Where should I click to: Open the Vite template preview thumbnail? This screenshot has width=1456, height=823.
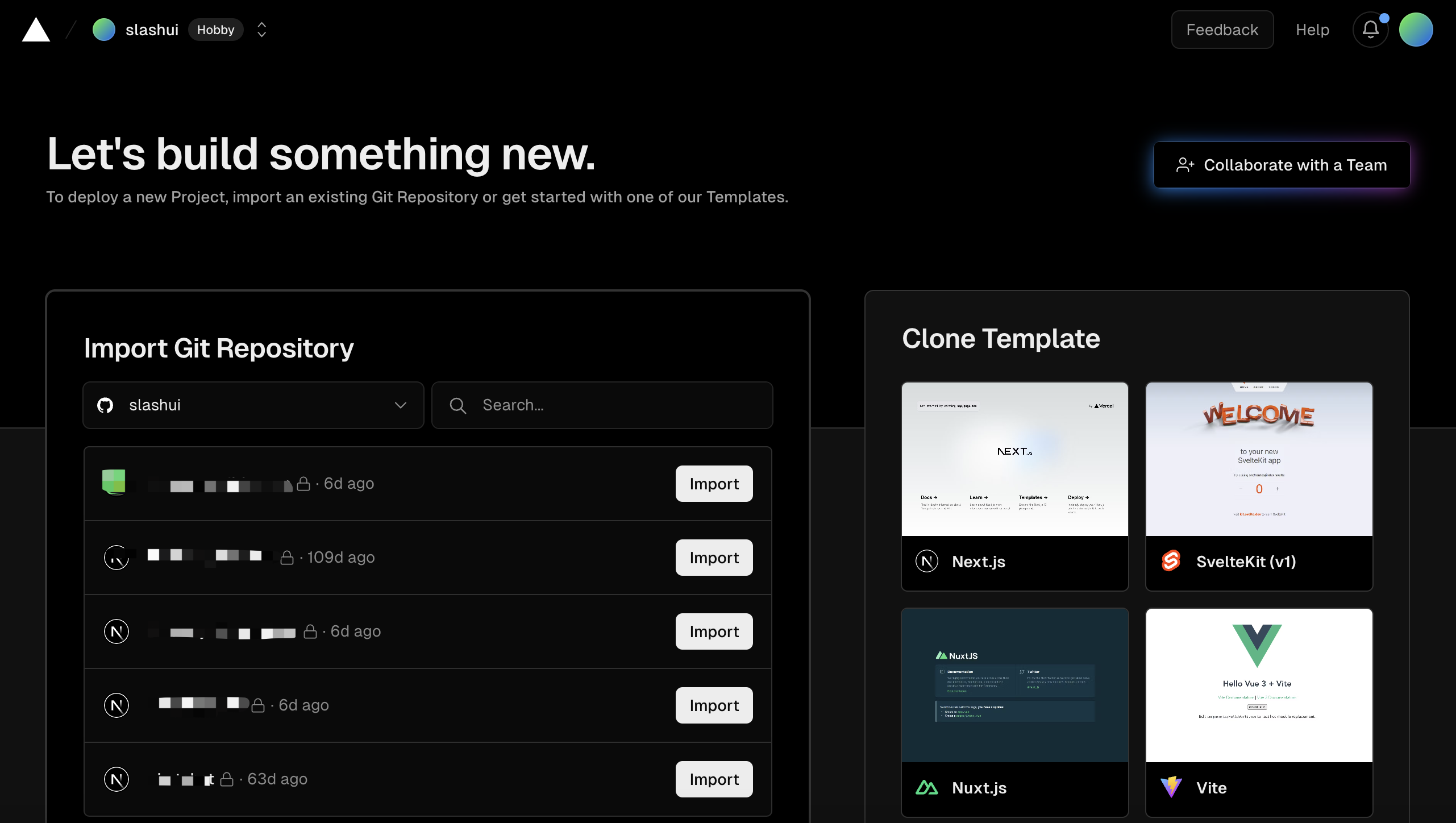(1259, 685)
